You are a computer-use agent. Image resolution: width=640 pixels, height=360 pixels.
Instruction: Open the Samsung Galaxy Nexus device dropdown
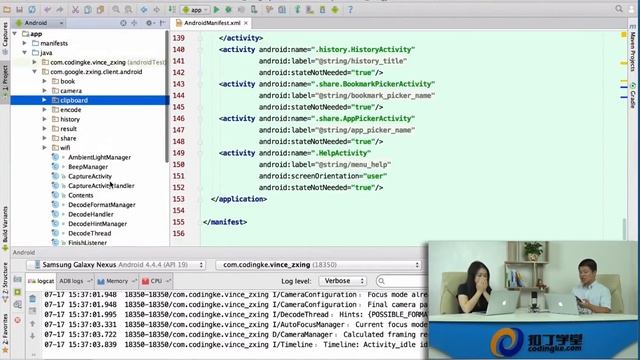[x=116, y=265]
